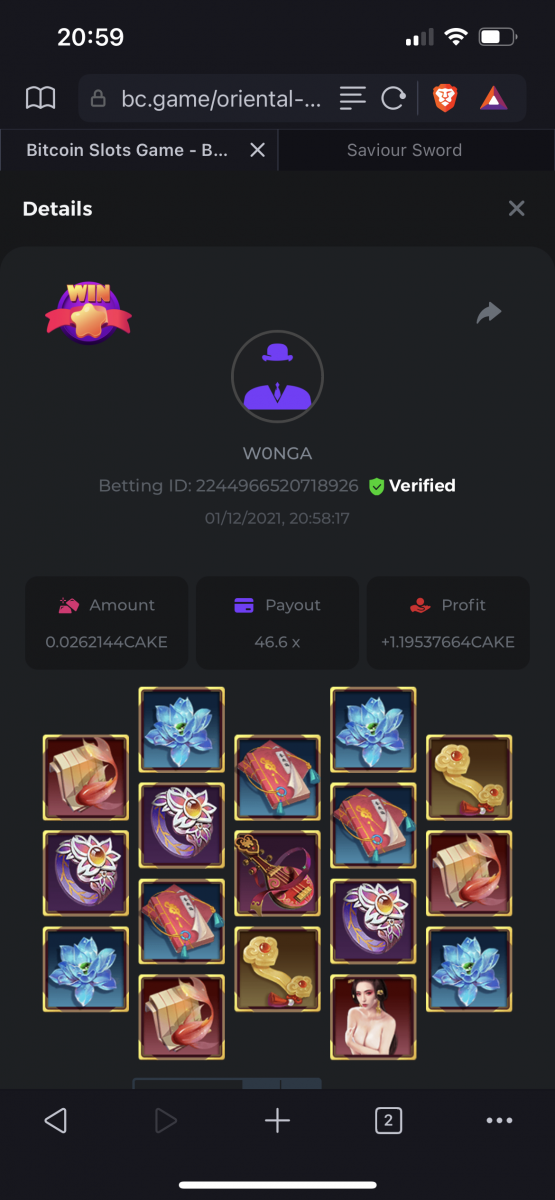Tap the Payout 46.6 x card
Image resolution: width=555 pixels, height=1200 pixels.
tap(277, 622)
